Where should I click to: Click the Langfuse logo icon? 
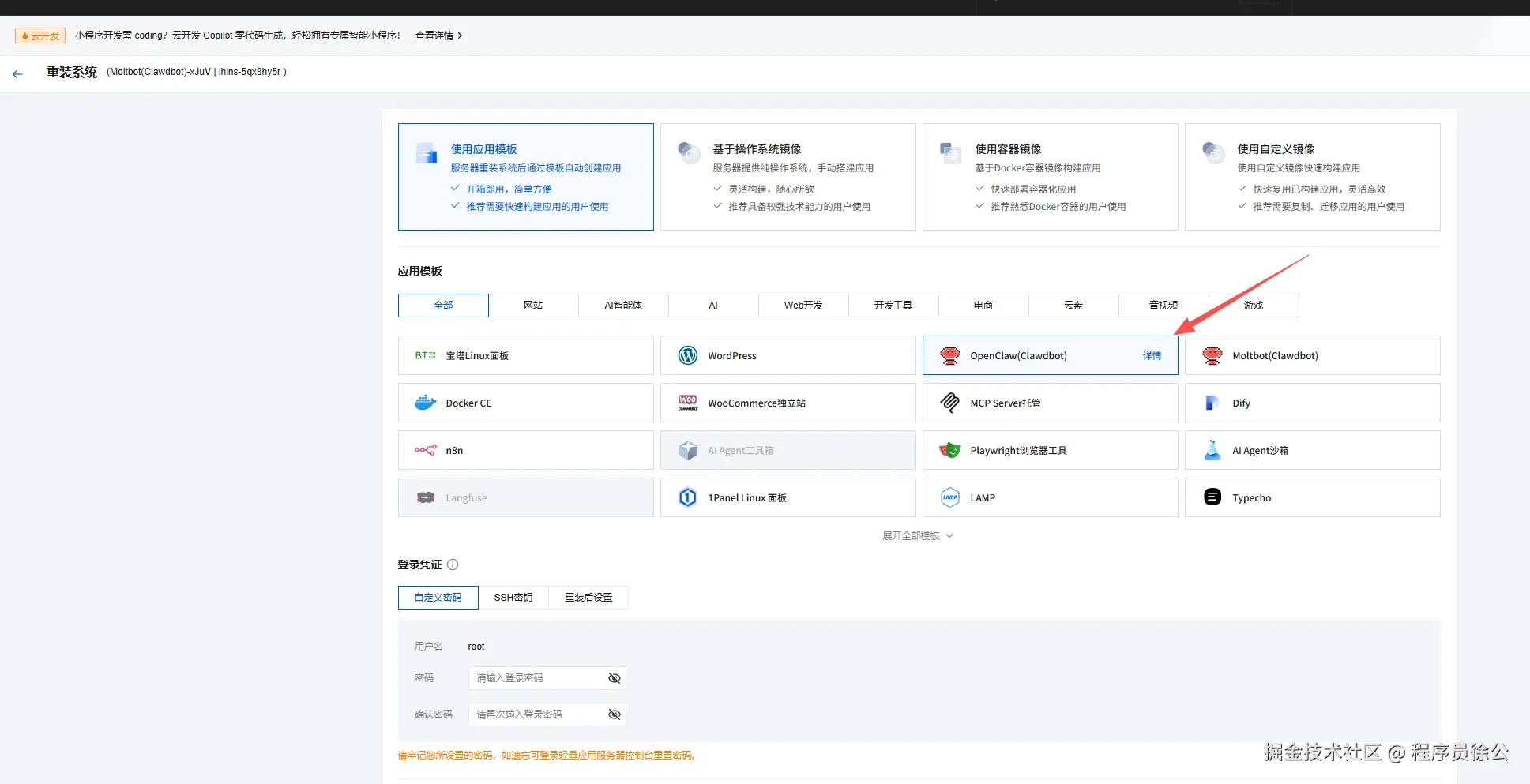click(426, 497)
